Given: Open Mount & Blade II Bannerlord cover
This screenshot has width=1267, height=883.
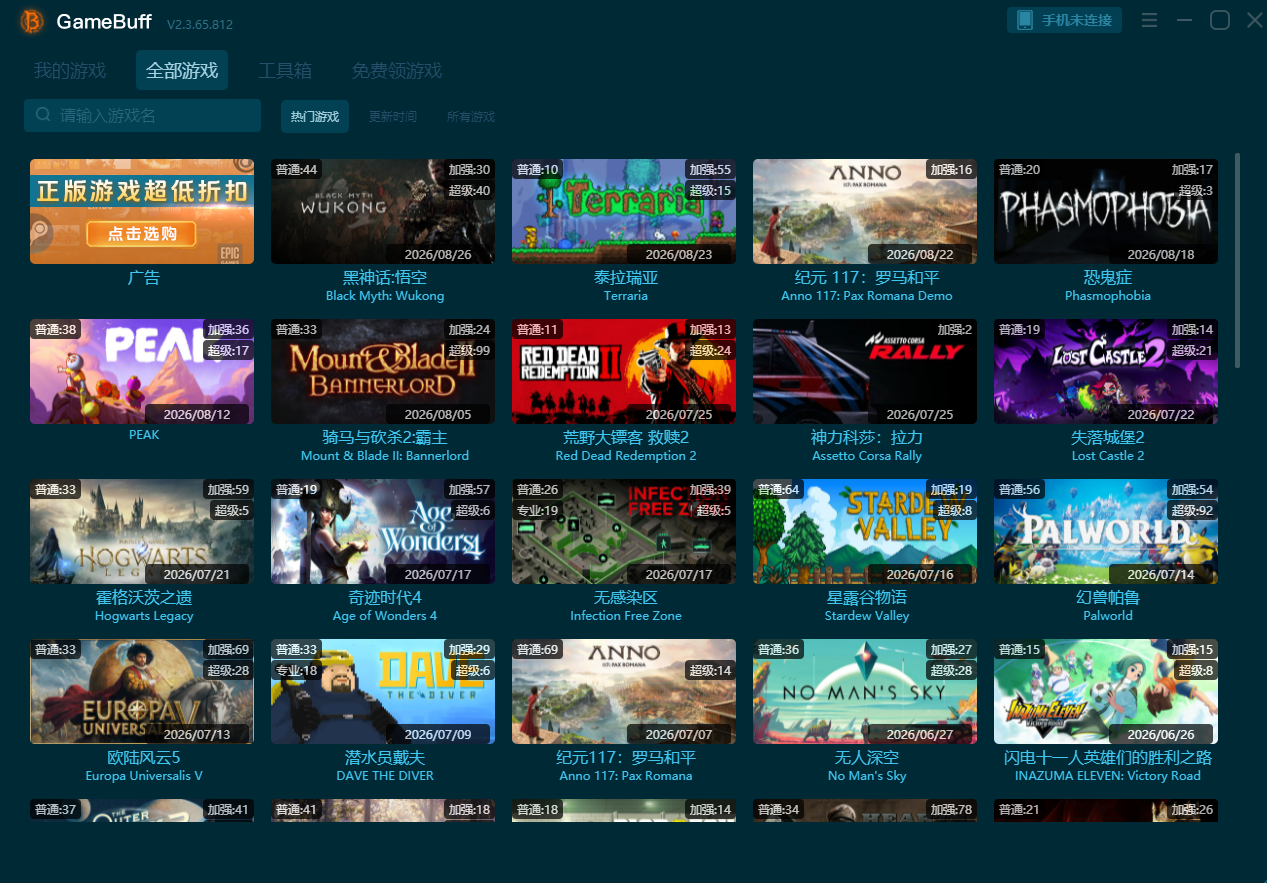Looking at the screenshot, I should (x=383, y=371).
